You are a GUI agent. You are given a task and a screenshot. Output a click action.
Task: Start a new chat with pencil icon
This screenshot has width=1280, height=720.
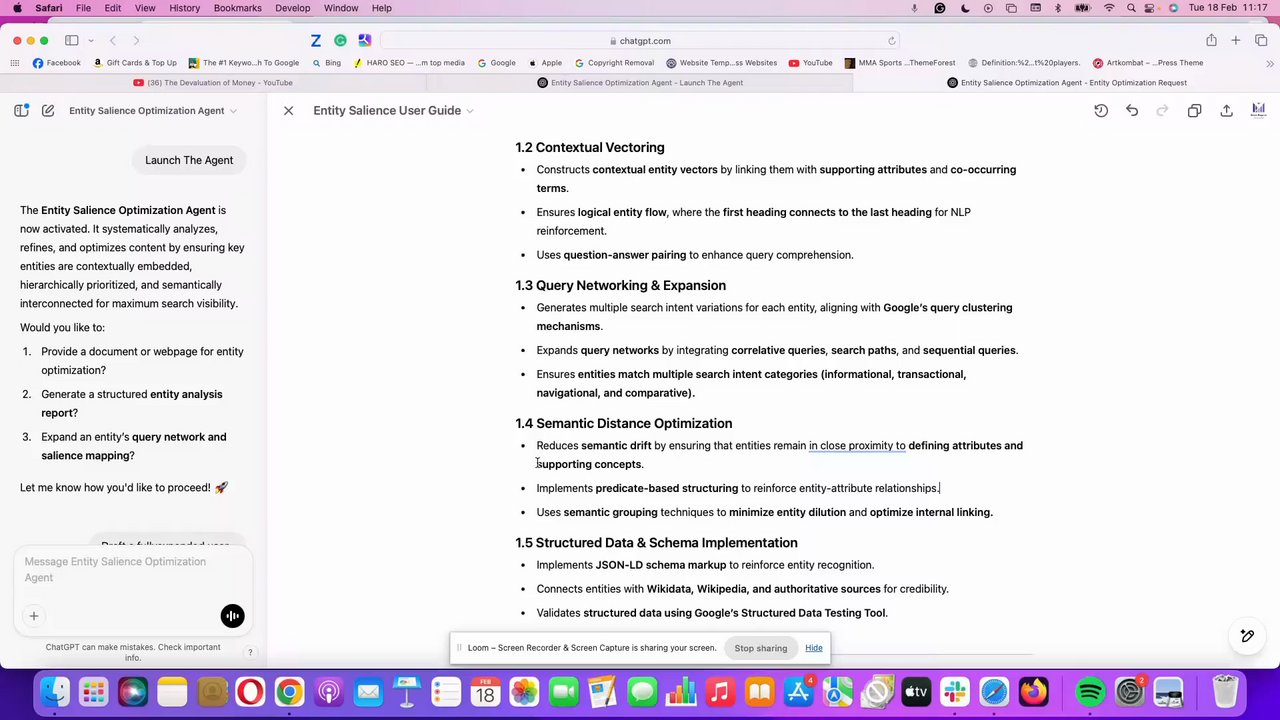click(48, 110)
